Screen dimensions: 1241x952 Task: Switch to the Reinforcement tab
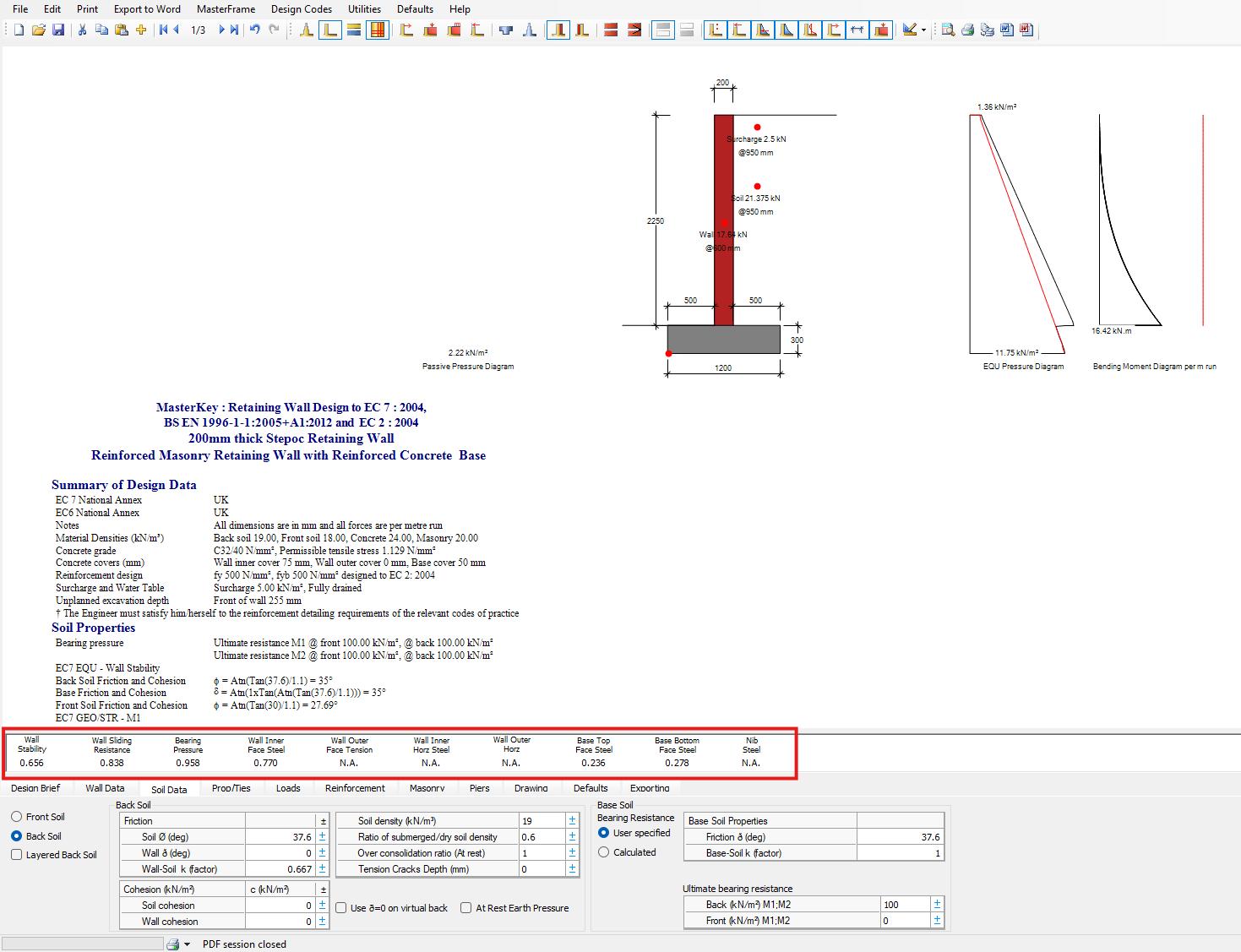pyautogui.click(x=355, y=788)
